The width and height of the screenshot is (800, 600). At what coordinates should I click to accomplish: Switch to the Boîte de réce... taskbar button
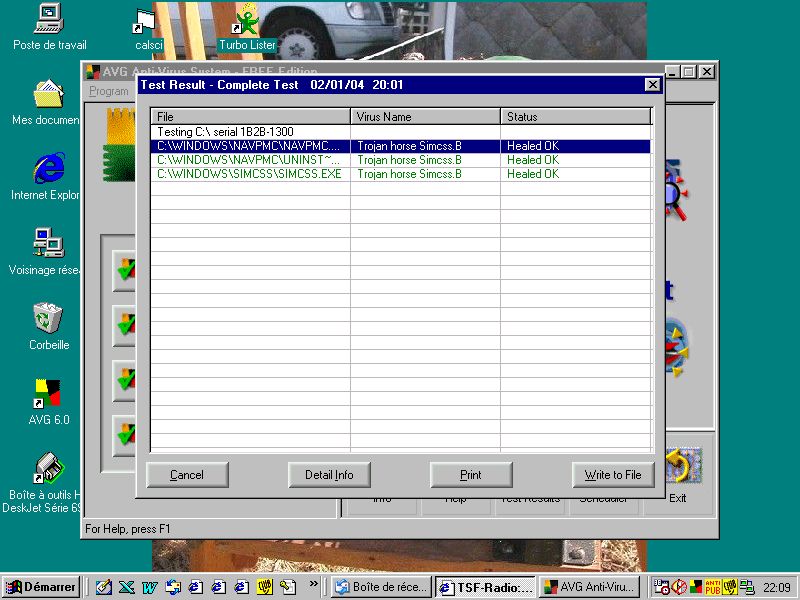pyautogui.click(x=382, y=587)
